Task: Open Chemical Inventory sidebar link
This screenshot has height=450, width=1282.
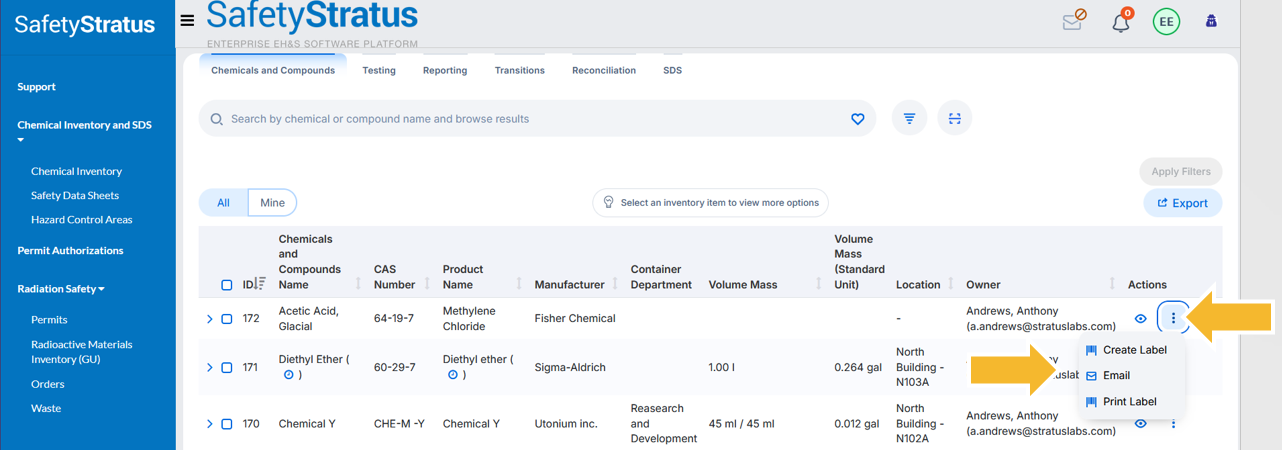Action: tap(76, 171)
